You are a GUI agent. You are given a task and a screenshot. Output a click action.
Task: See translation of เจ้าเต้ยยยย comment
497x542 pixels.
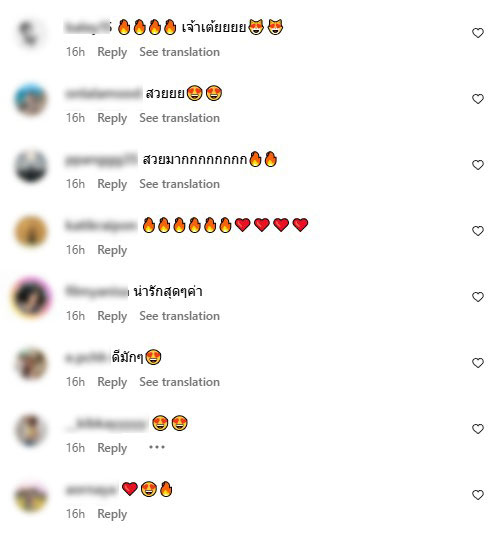tap(179, 52)
